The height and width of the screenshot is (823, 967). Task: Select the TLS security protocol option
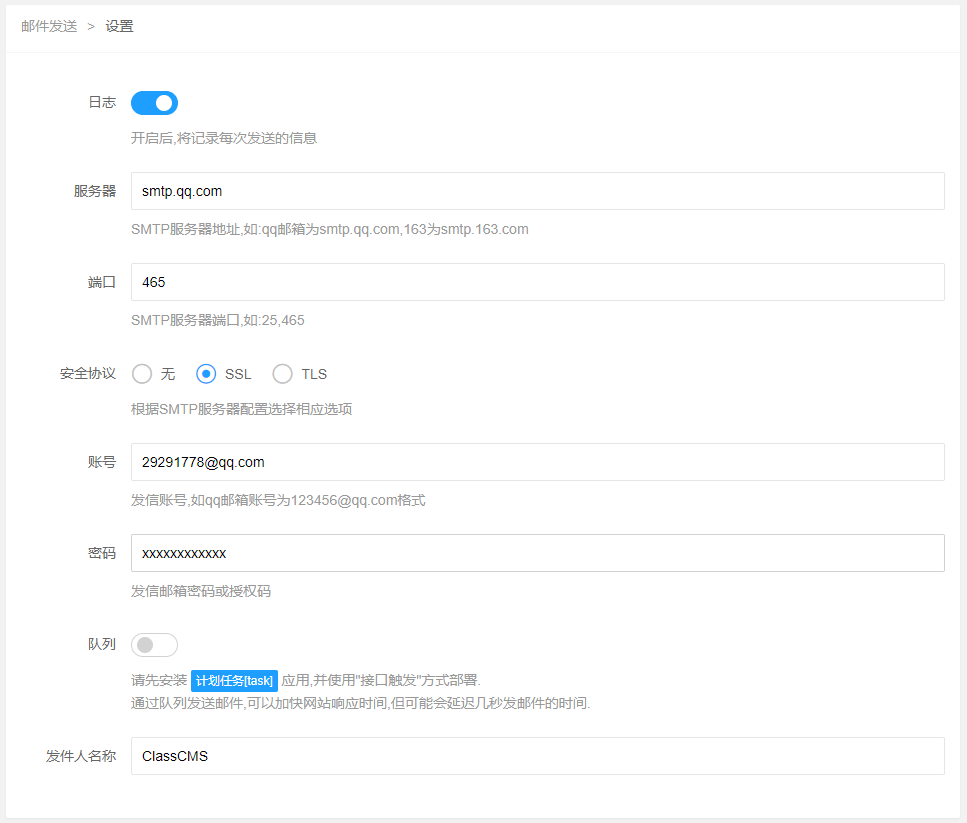coord(300,374)
